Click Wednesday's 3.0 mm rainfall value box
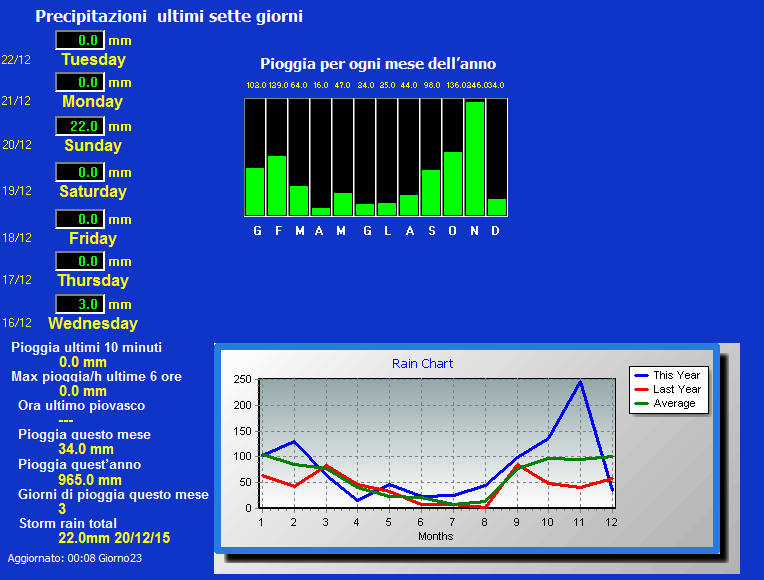 [x=80, y=304]
